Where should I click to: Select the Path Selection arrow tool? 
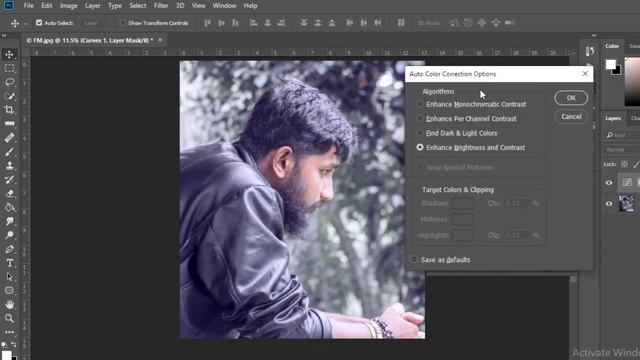point(9,277)
